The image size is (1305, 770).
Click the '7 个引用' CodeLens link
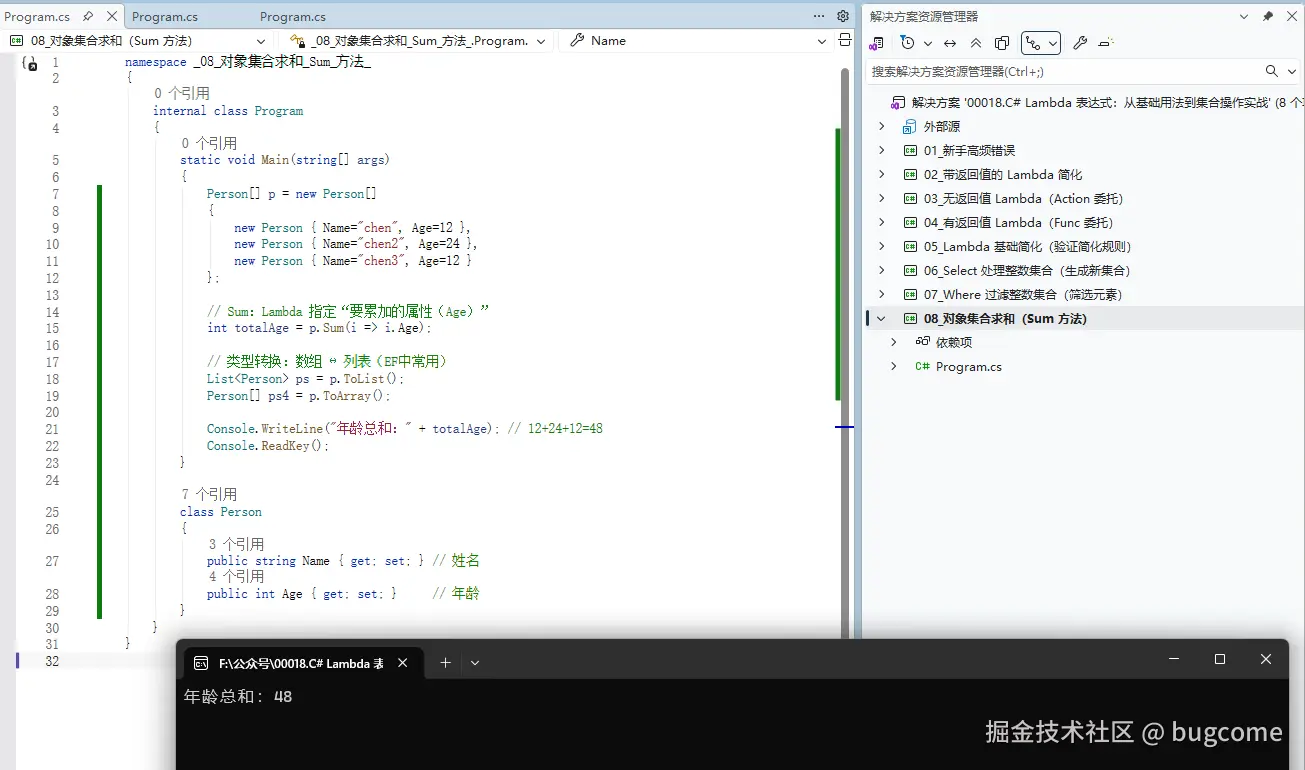pyautogui.click(x=209, y=494)
